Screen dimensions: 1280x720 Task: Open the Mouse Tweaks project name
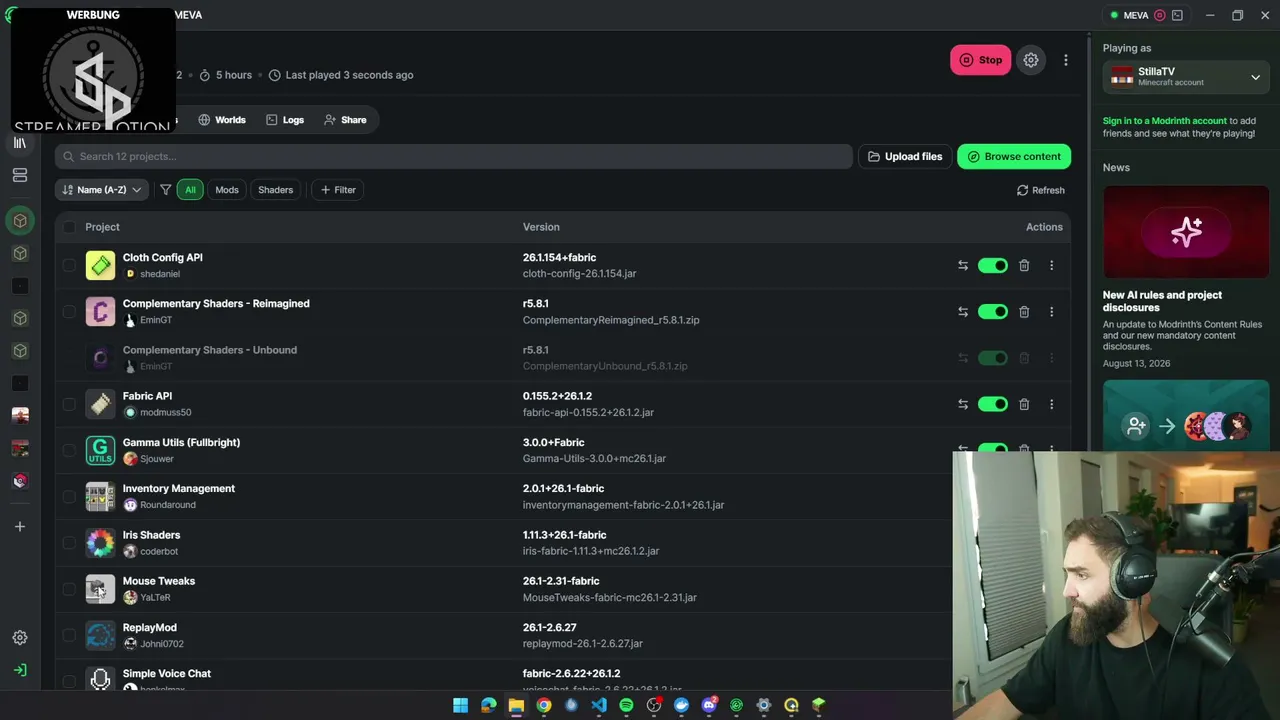tap(159, 581)
